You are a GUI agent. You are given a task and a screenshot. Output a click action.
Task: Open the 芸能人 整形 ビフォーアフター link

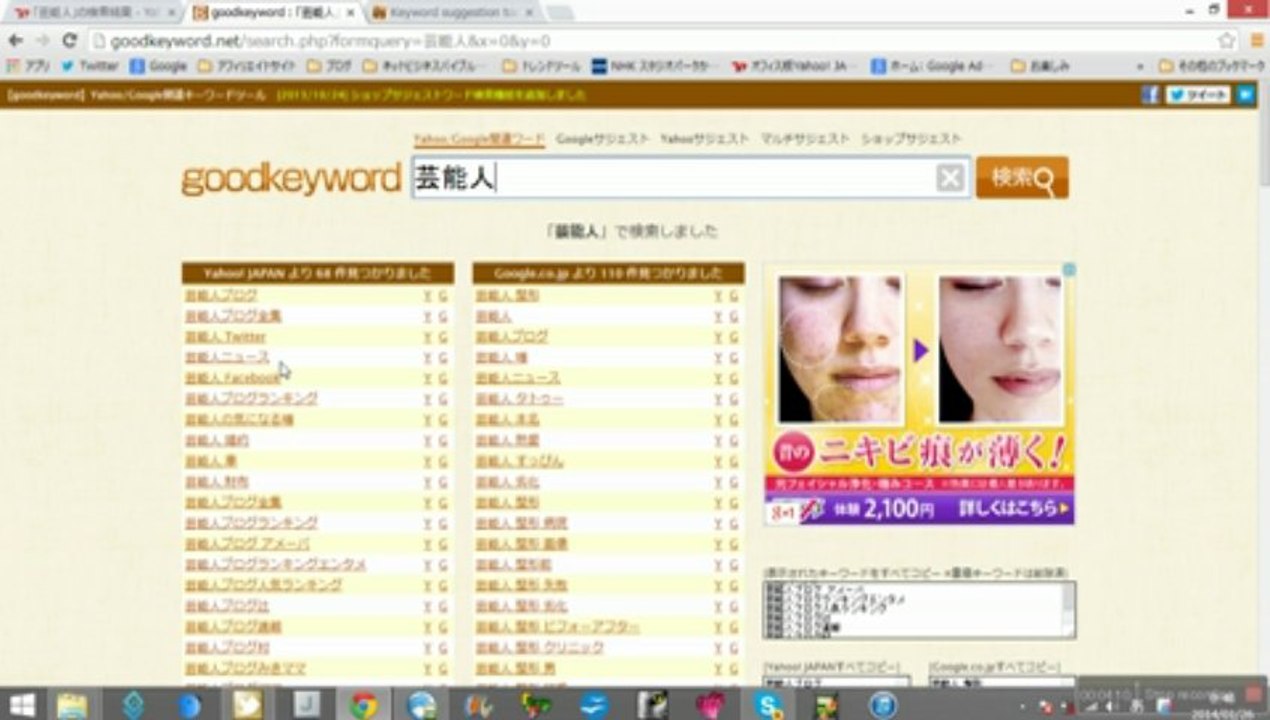557,627
